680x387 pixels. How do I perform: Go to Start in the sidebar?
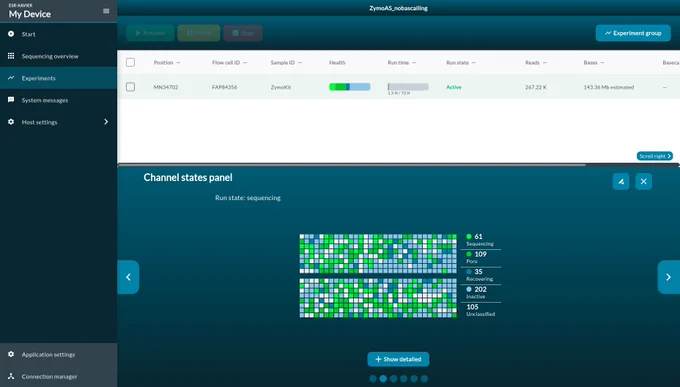pyautogui.click(x=59, y=34)
